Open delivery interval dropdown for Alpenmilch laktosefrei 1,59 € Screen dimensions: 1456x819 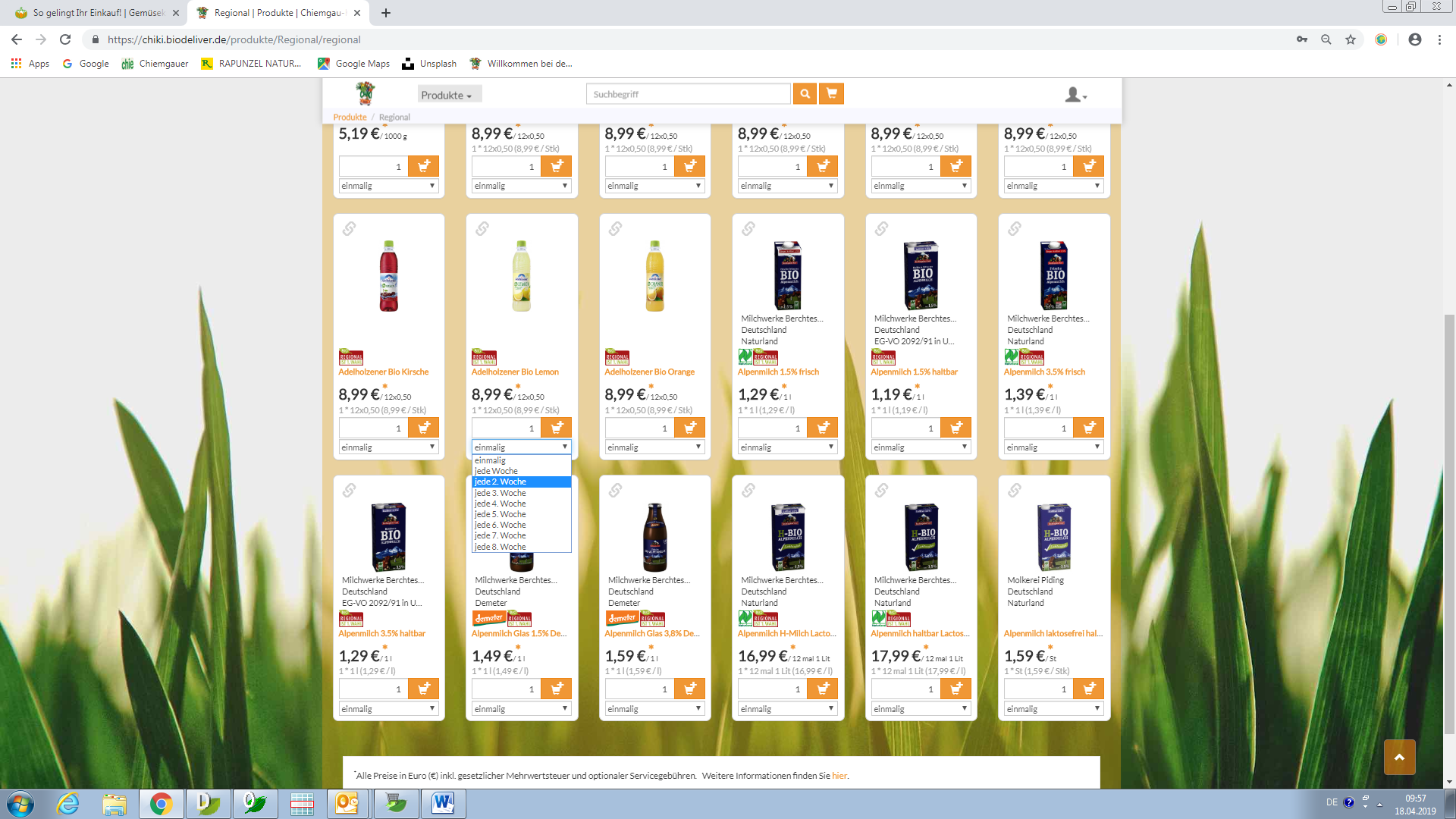1054,709
